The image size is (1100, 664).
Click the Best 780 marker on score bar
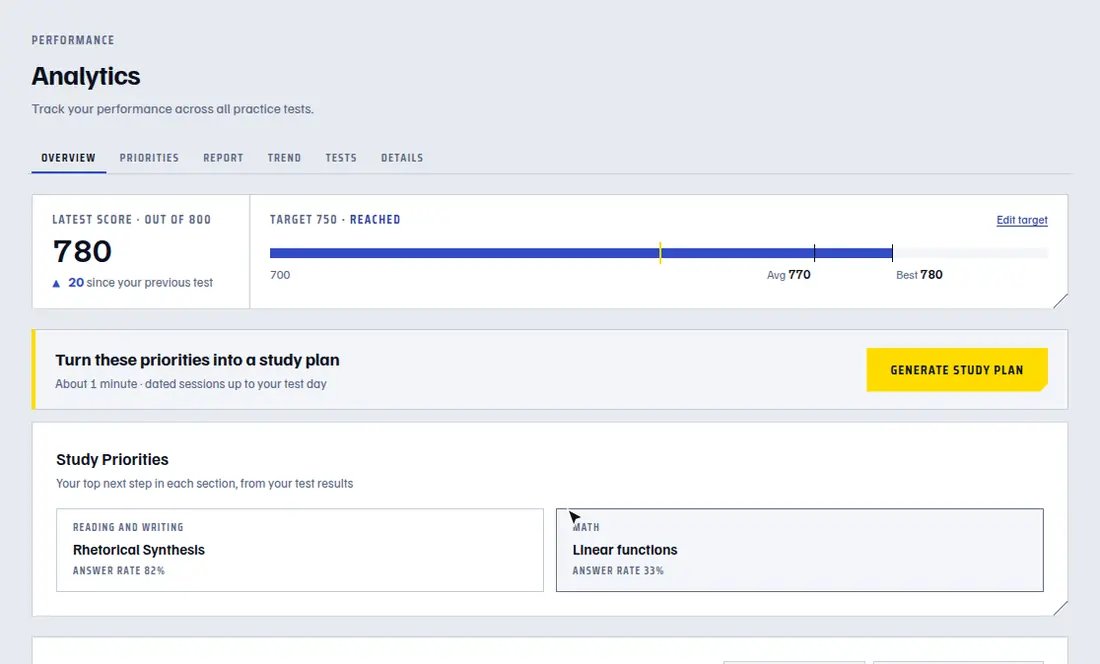point(892,252)
